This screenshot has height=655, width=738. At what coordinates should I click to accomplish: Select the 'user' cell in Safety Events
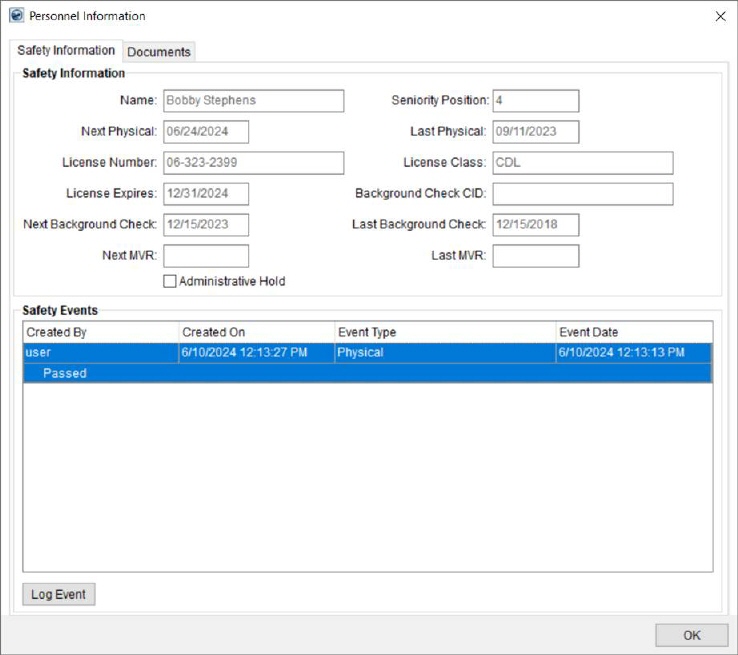coord(101,352)
